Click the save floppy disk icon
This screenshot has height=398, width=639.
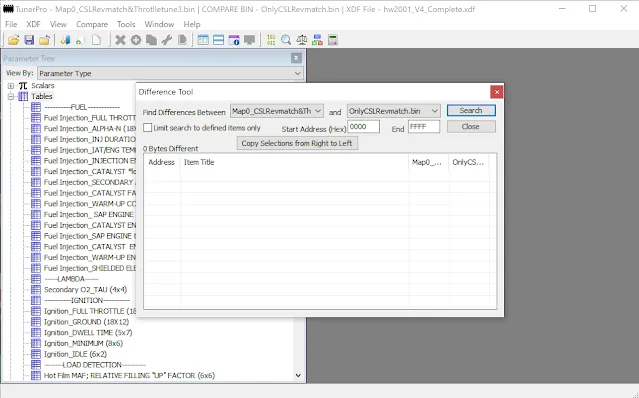click(29, 40)
